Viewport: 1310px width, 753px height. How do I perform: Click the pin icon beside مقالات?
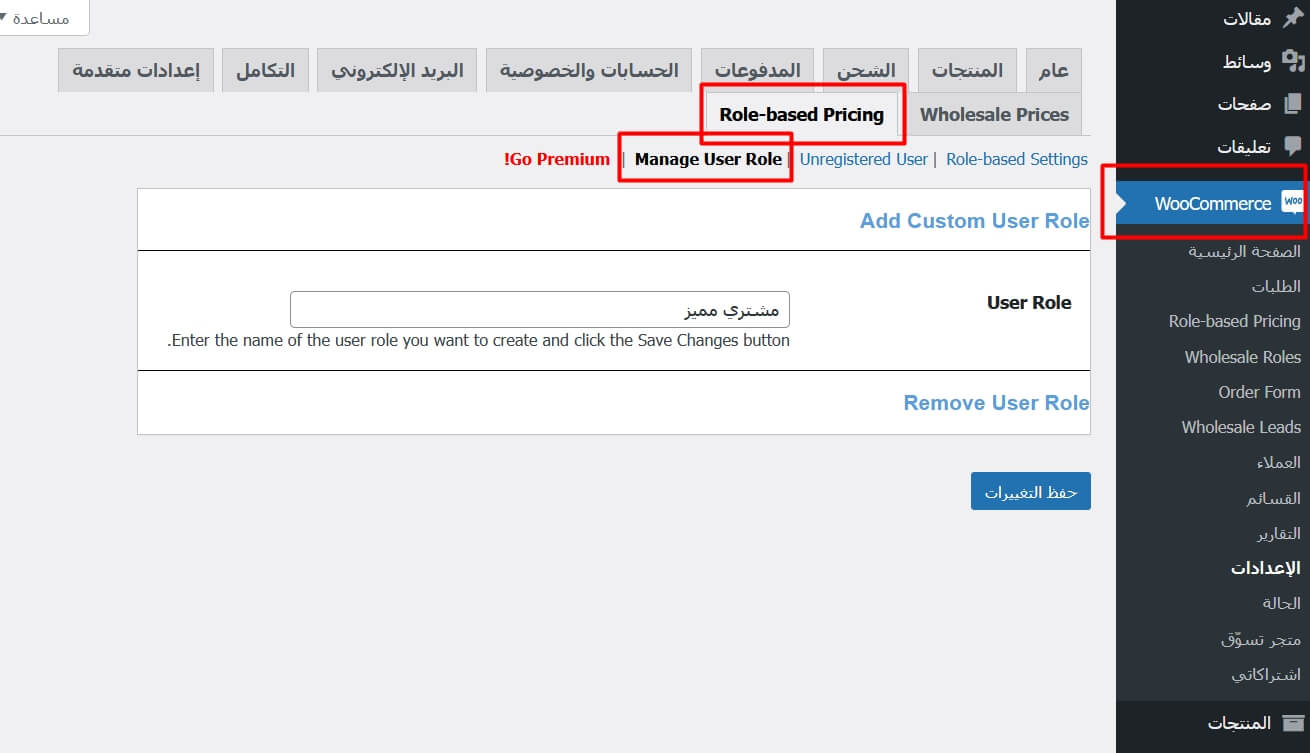(x=1293, y=19)
